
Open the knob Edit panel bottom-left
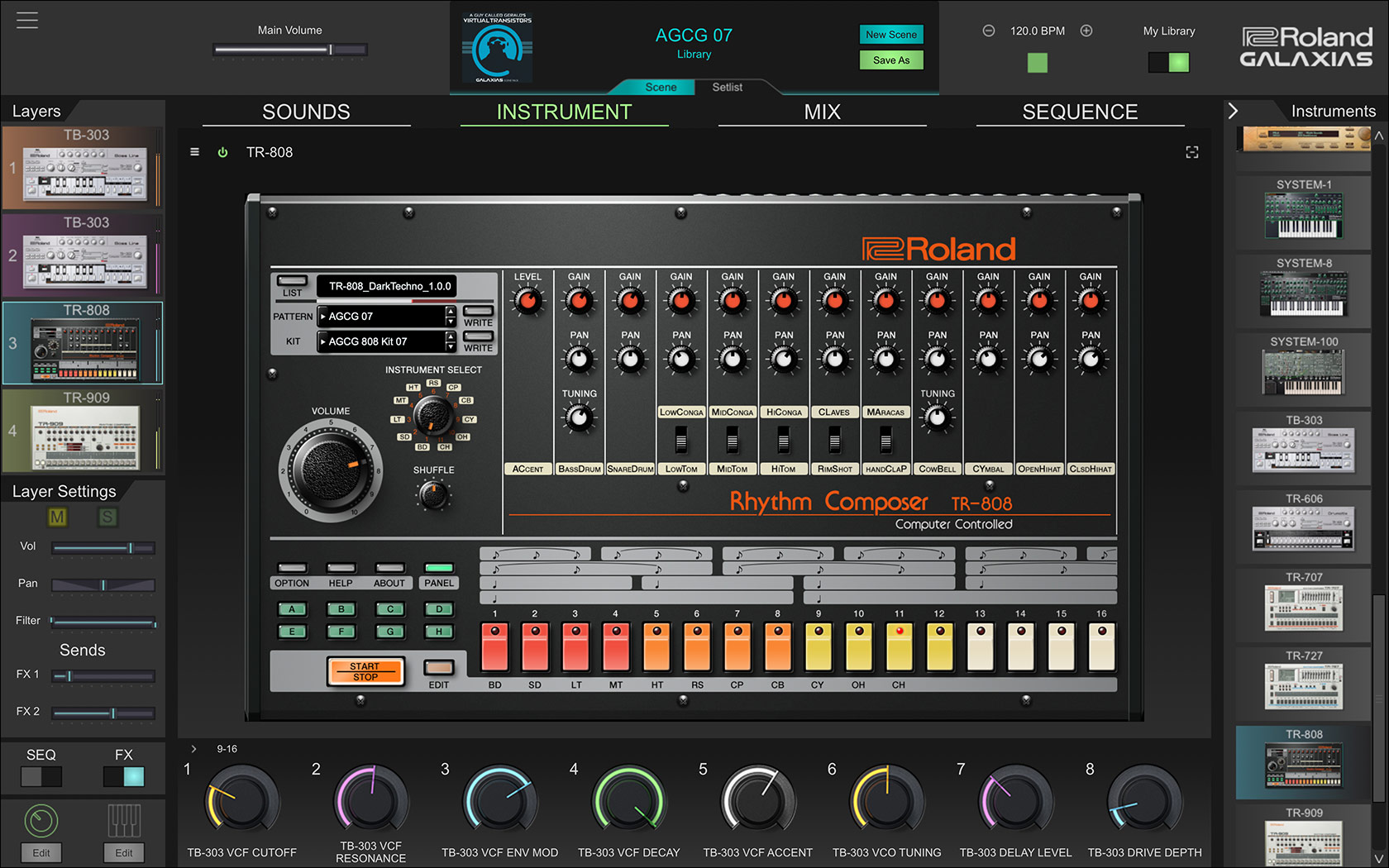click(41, 852)
